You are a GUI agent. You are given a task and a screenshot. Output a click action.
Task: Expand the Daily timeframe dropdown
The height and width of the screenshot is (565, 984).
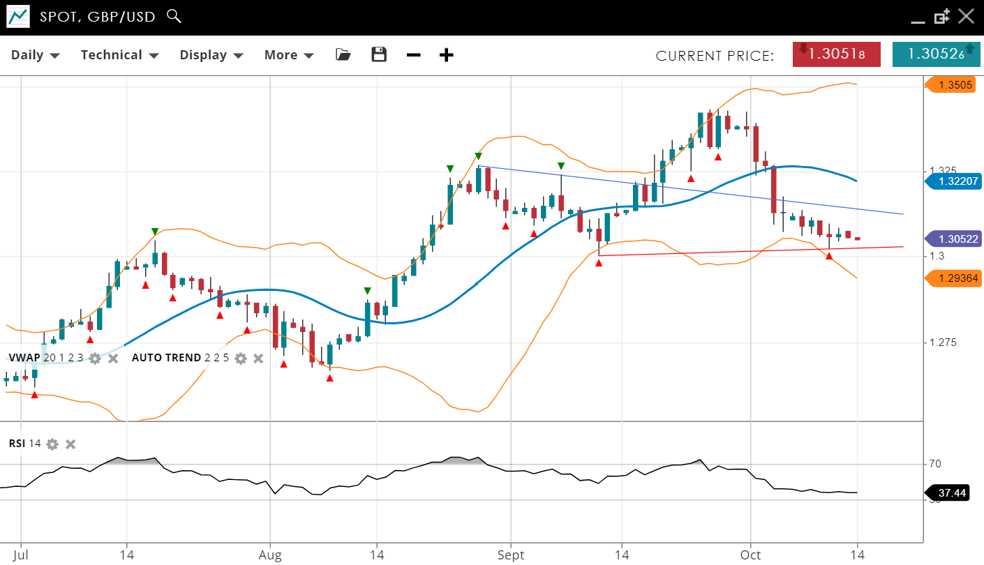[35, 55]
